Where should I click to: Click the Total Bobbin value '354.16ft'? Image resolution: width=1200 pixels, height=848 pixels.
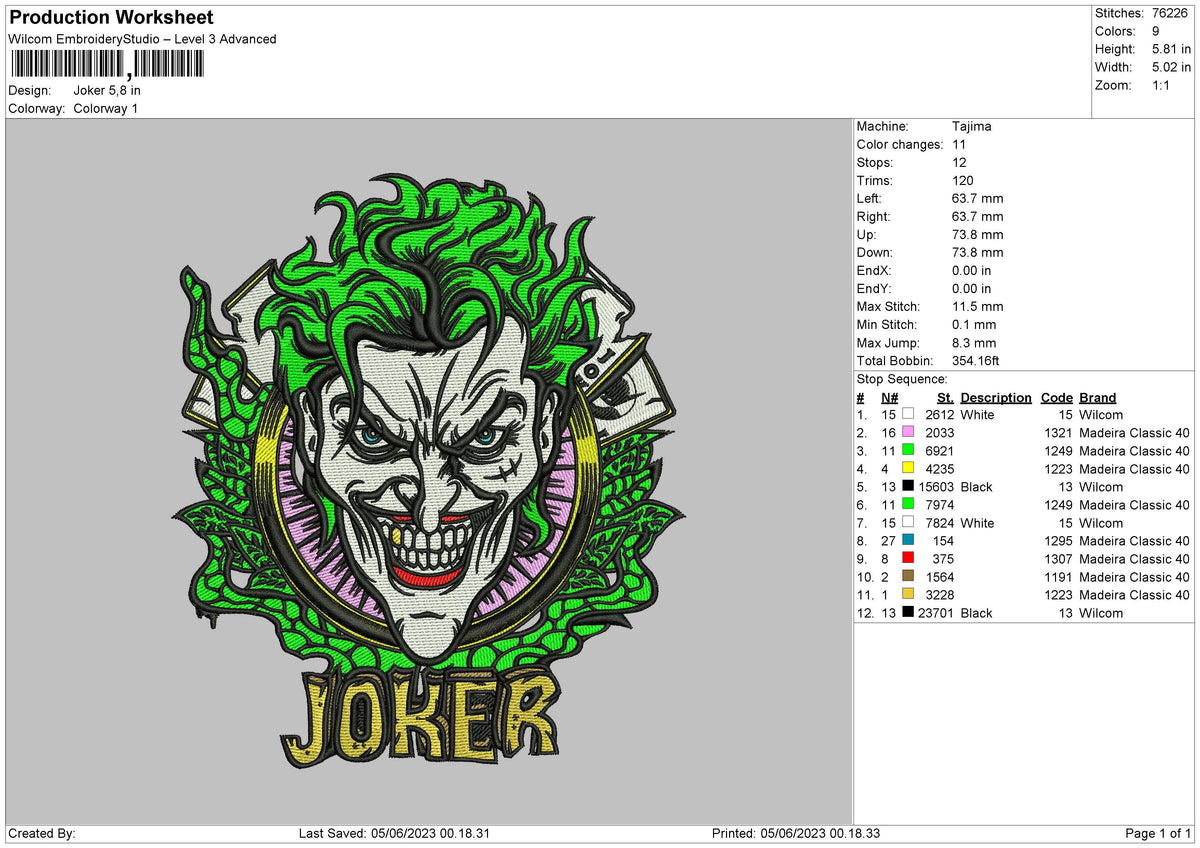click(x=978, y=360)
